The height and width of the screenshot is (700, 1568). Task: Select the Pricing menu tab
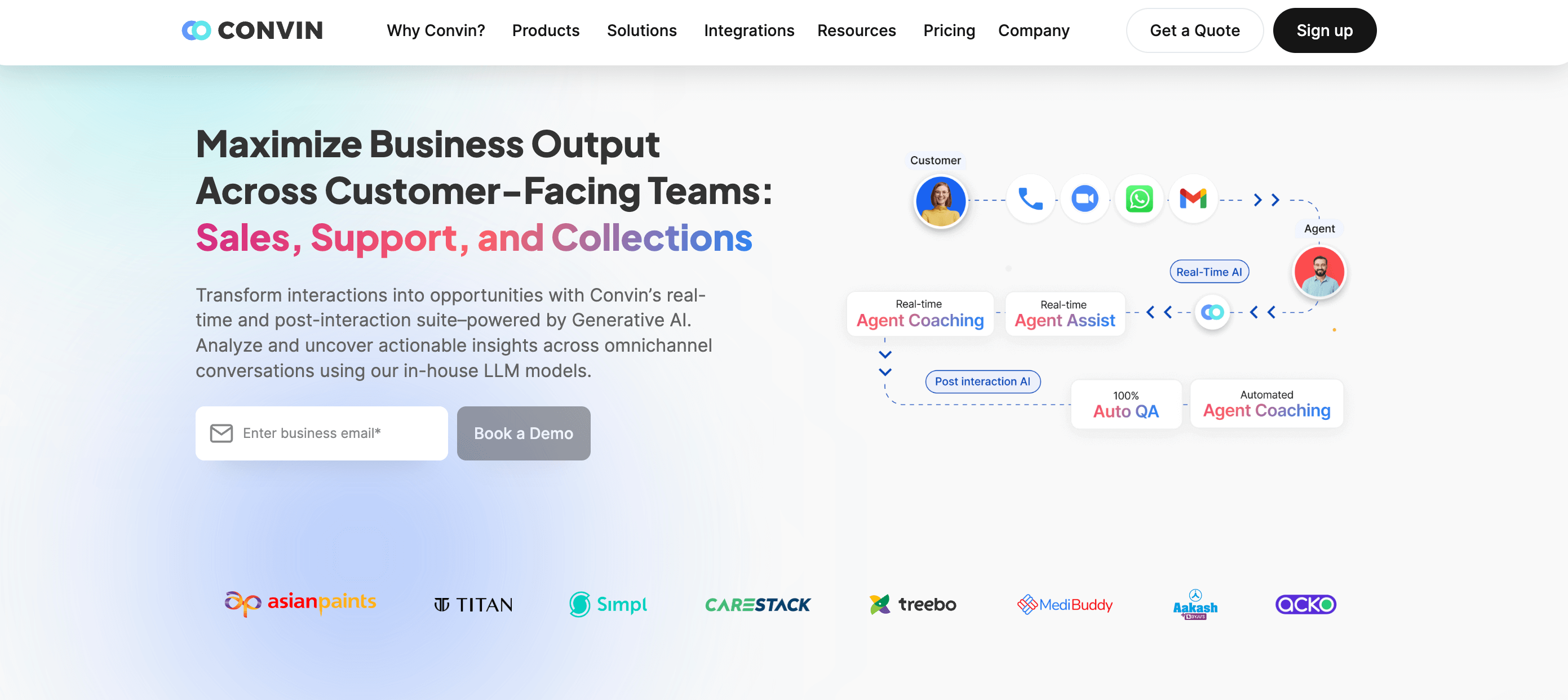point(948,30)
